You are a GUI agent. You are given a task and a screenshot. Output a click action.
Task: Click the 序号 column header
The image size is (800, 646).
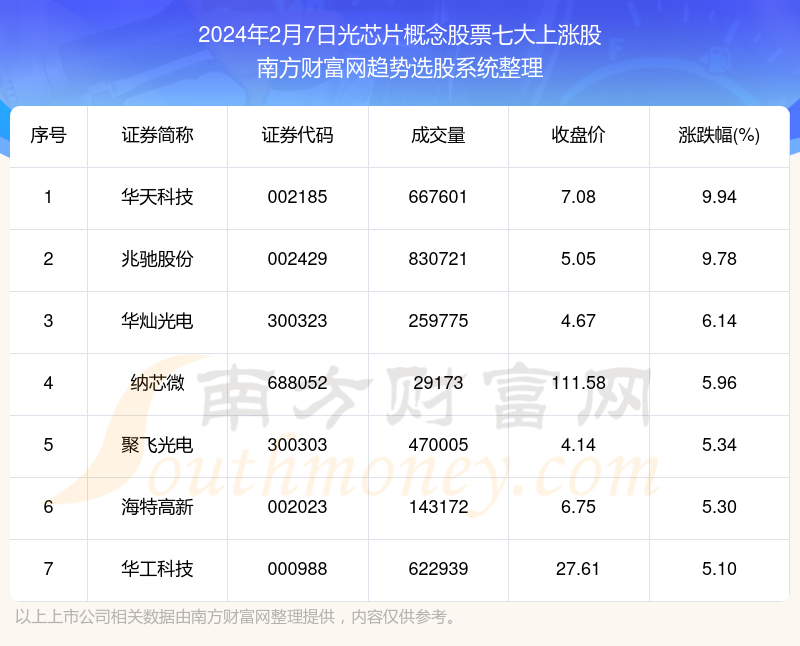click(x=48, y=136)
